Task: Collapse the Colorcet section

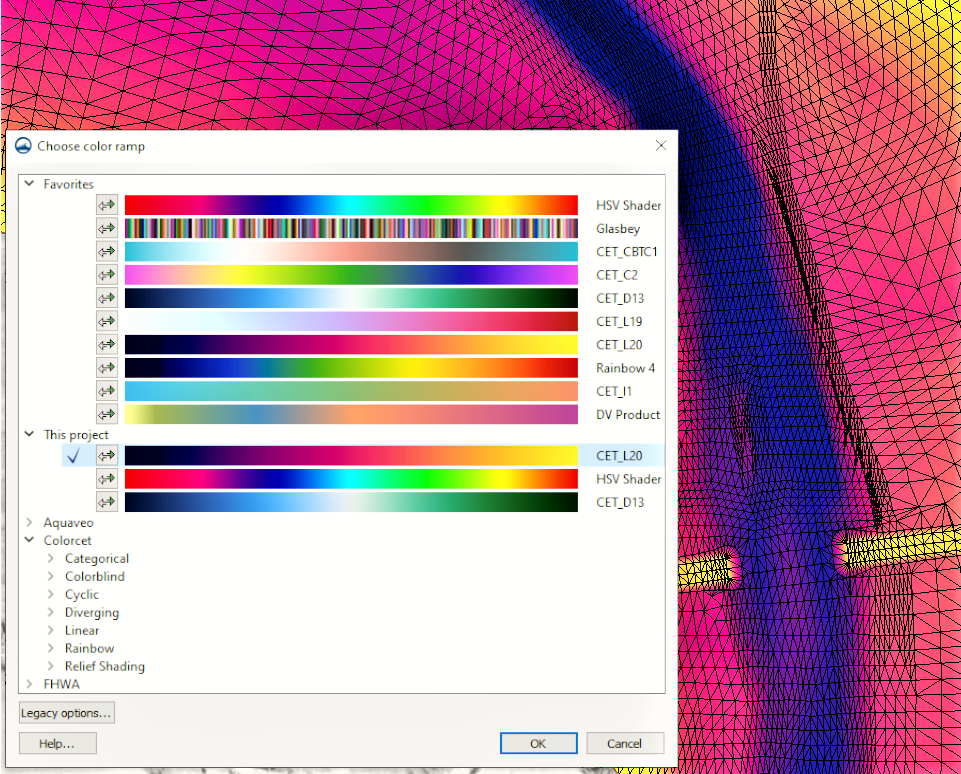Action: (29, 540)
